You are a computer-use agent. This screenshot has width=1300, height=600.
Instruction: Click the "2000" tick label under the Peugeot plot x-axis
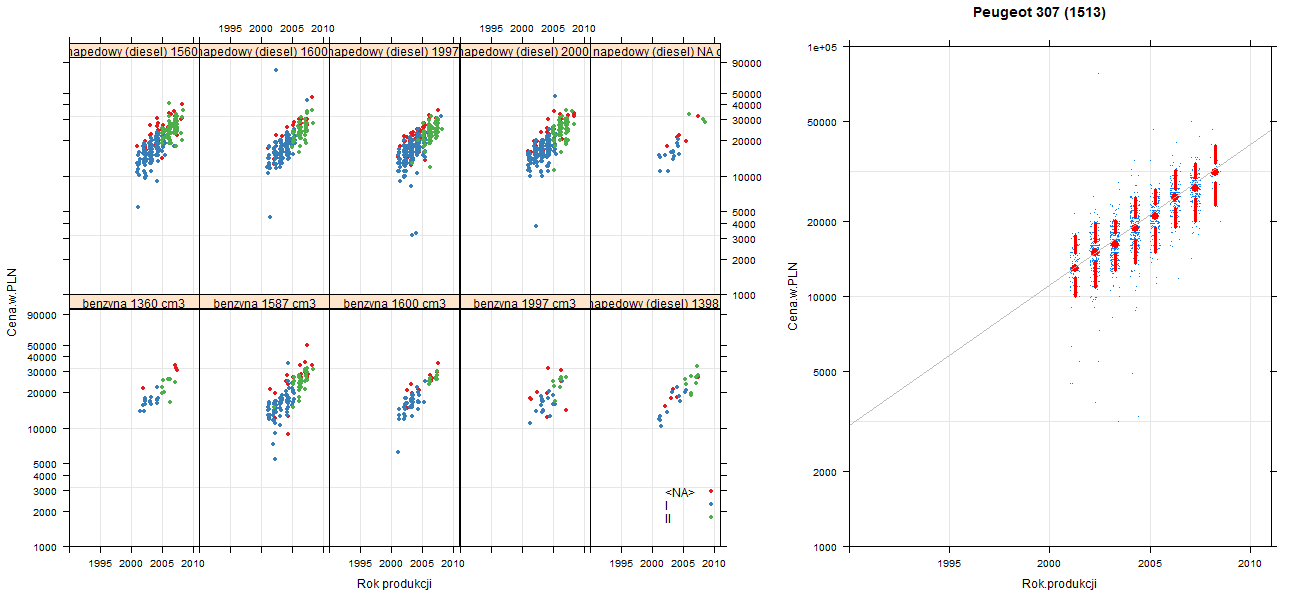pos(1050,564)
